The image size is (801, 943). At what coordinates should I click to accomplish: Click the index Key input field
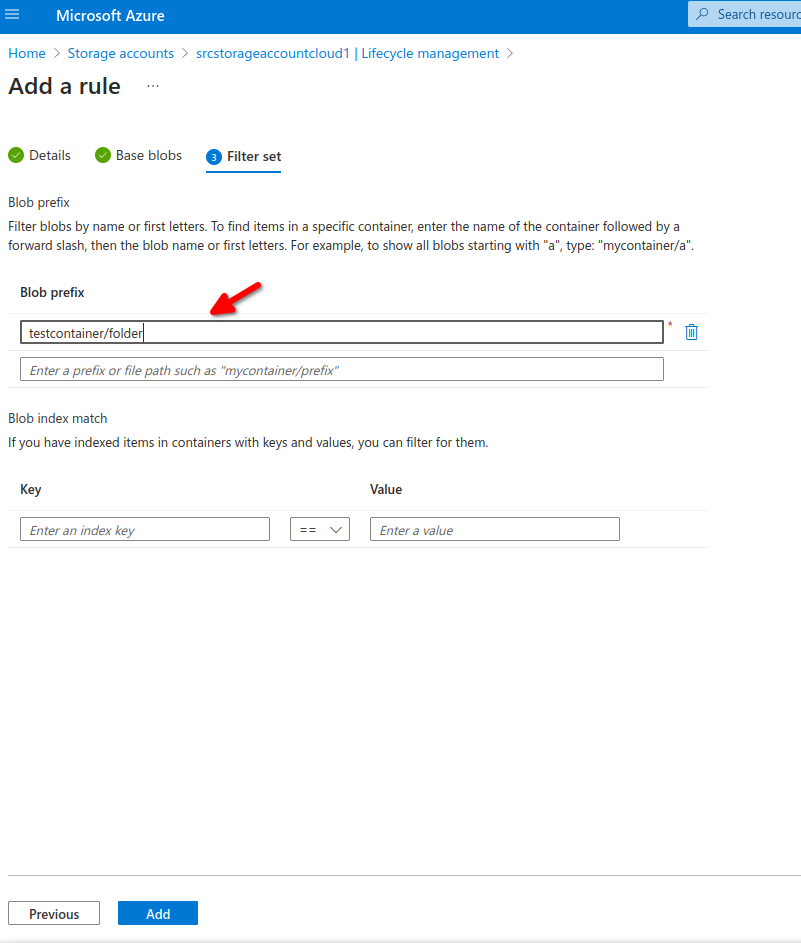coord(145,530)
